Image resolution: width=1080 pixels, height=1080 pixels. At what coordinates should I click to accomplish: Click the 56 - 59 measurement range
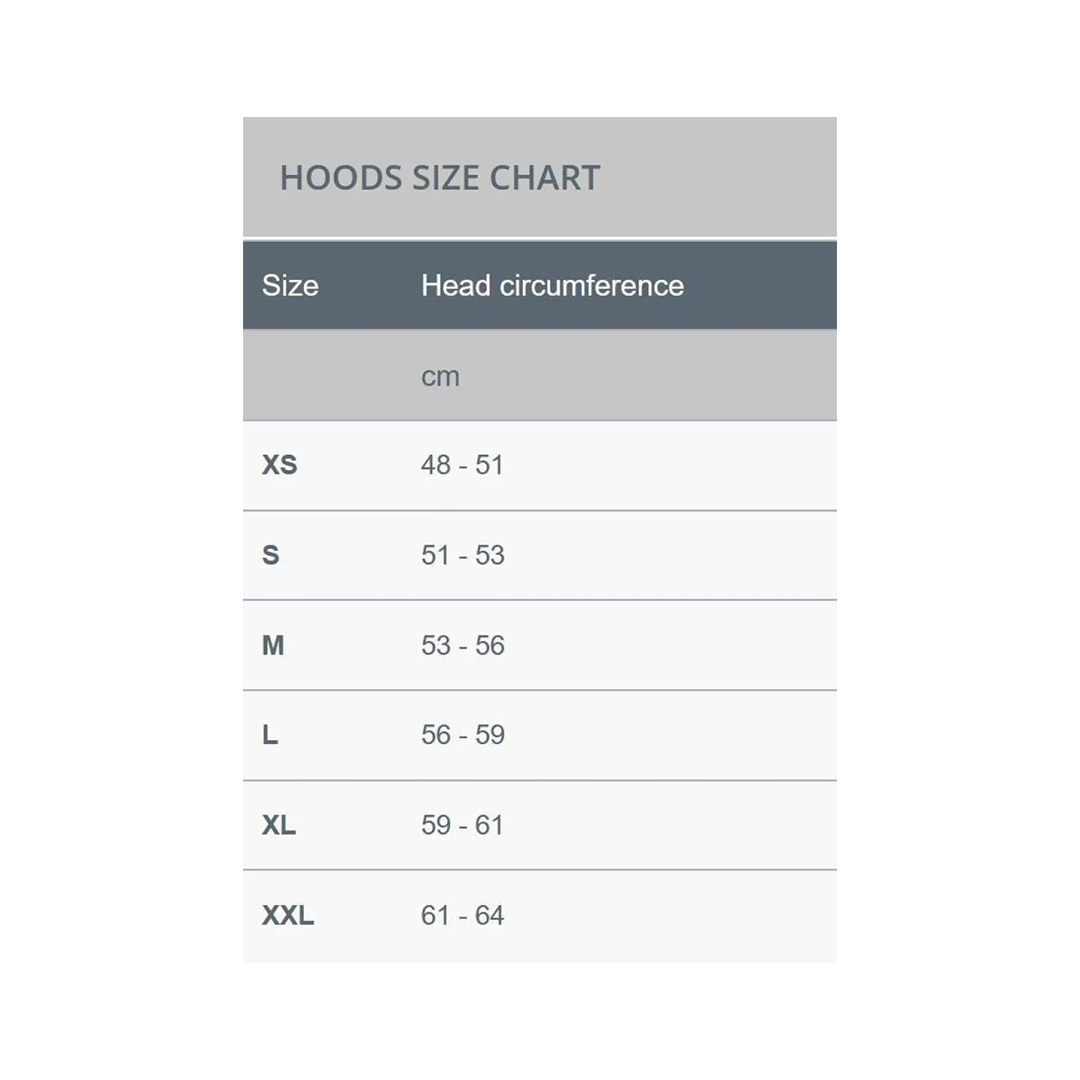coord(463,735)
